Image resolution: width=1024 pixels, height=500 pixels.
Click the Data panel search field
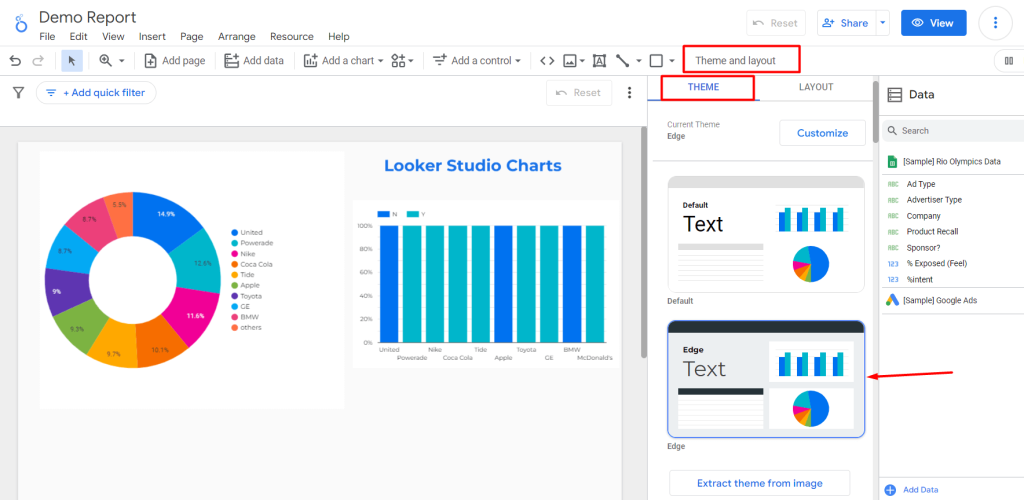(x=953, y=131)
